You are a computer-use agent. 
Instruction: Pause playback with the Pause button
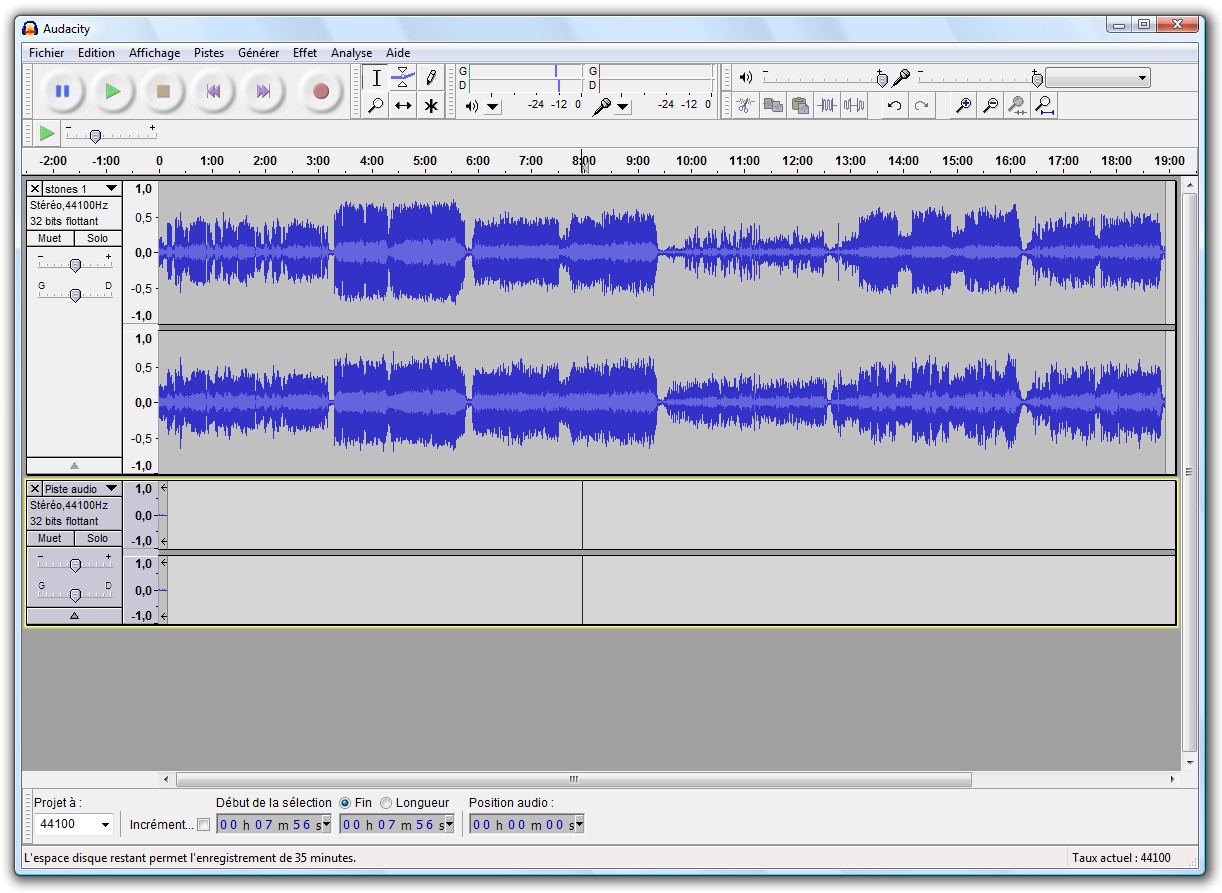[x=62, y=92]
